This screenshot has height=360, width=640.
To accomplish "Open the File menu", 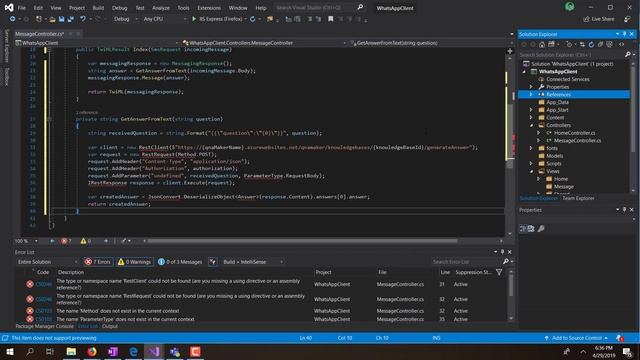I will tap(22, 8).
